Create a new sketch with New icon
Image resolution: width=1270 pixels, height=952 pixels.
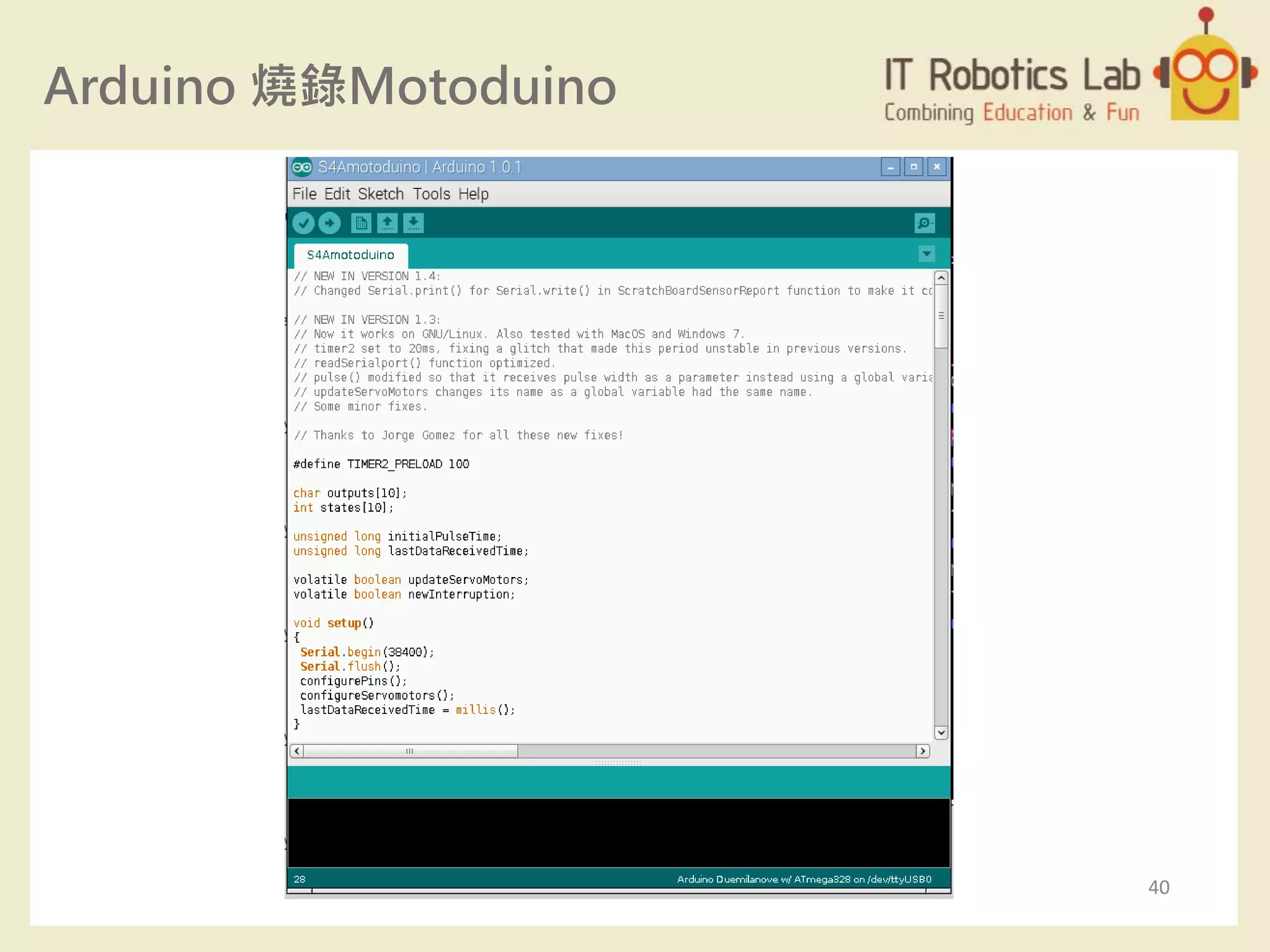point(361,223)
